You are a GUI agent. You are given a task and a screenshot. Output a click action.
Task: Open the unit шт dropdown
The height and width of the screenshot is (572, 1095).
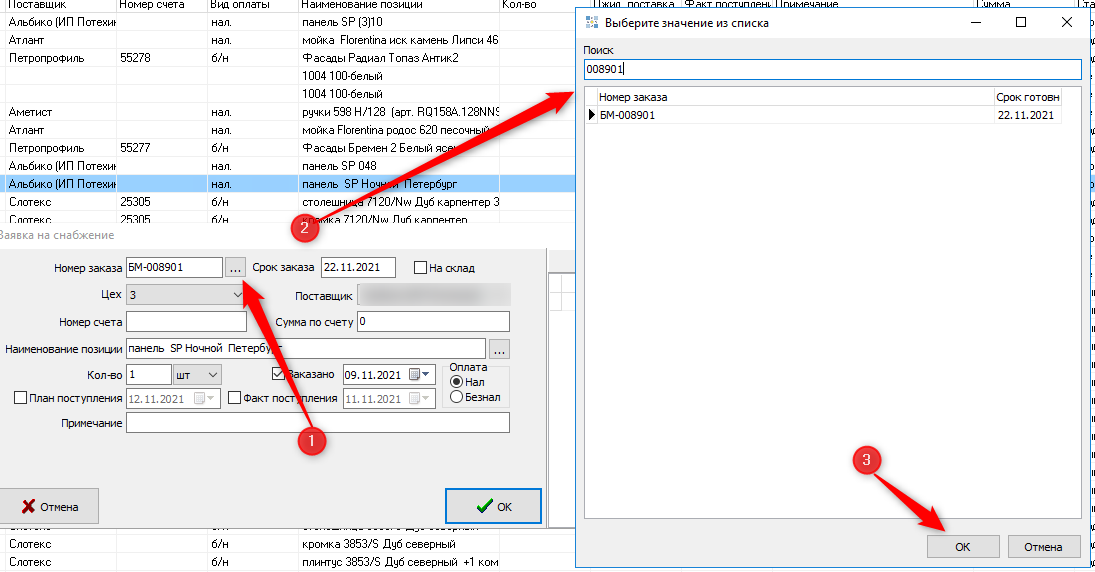212,375
